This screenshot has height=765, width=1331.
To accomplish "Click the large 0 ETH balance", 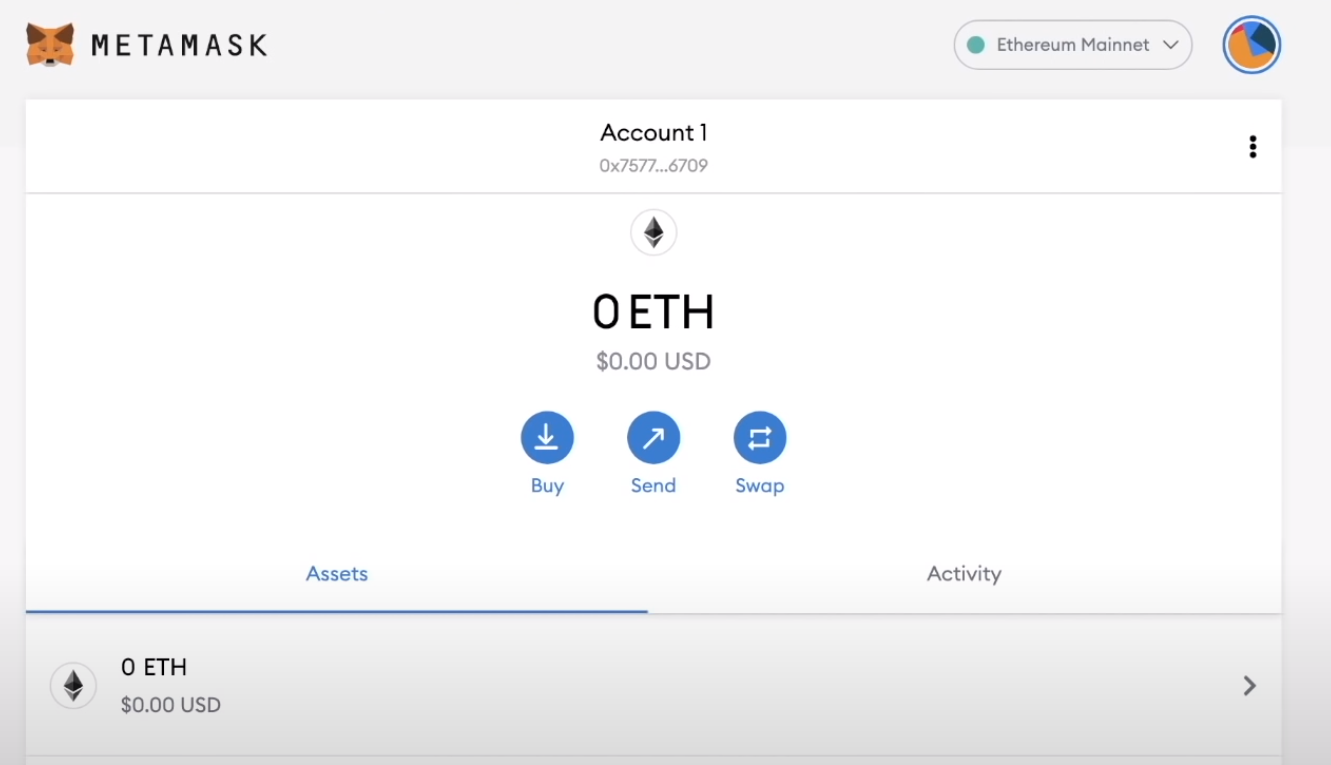I will [x=653, y=313].
